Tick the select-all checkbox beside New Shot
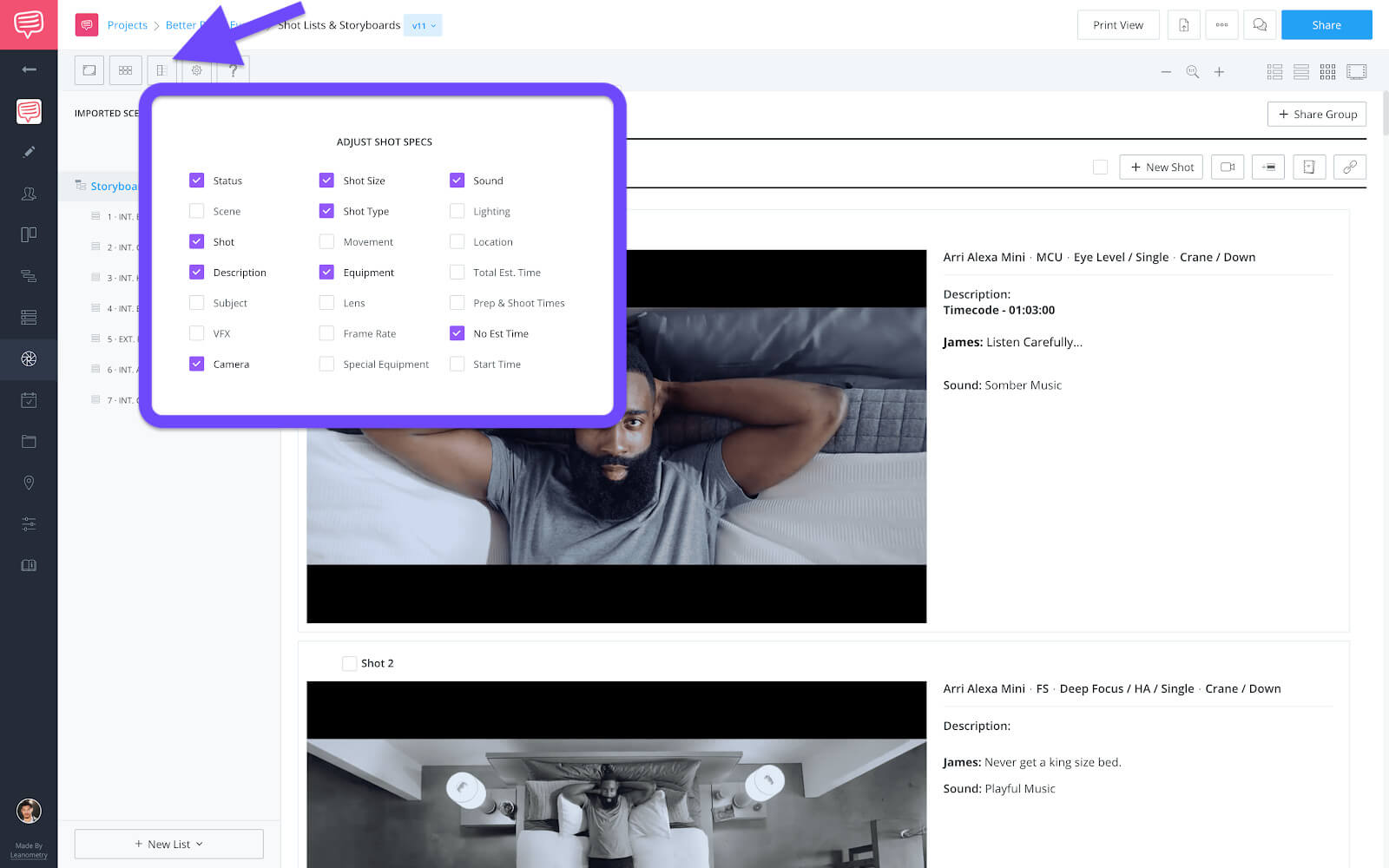 pyautogui.click(x=1100, y=167)
